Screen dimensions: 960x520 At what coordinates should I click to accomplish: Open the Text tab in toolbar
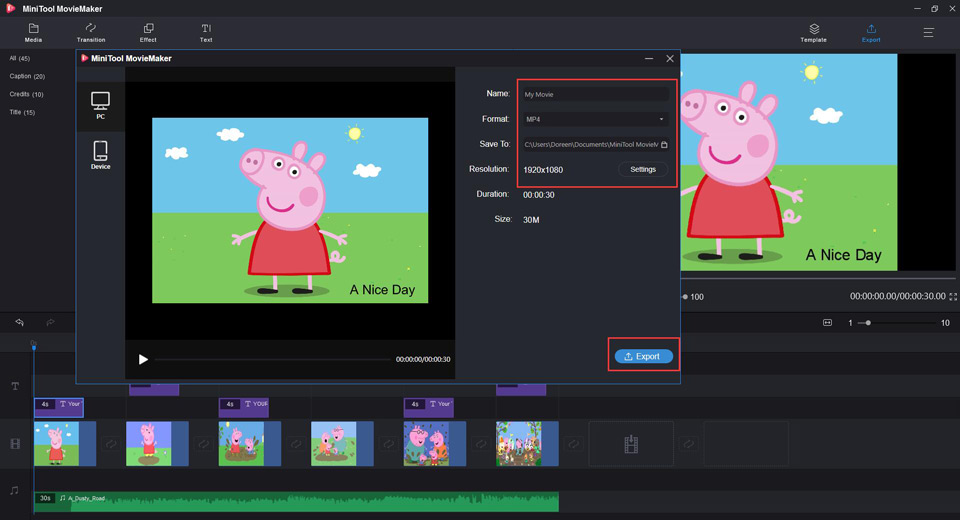[206, 32]
